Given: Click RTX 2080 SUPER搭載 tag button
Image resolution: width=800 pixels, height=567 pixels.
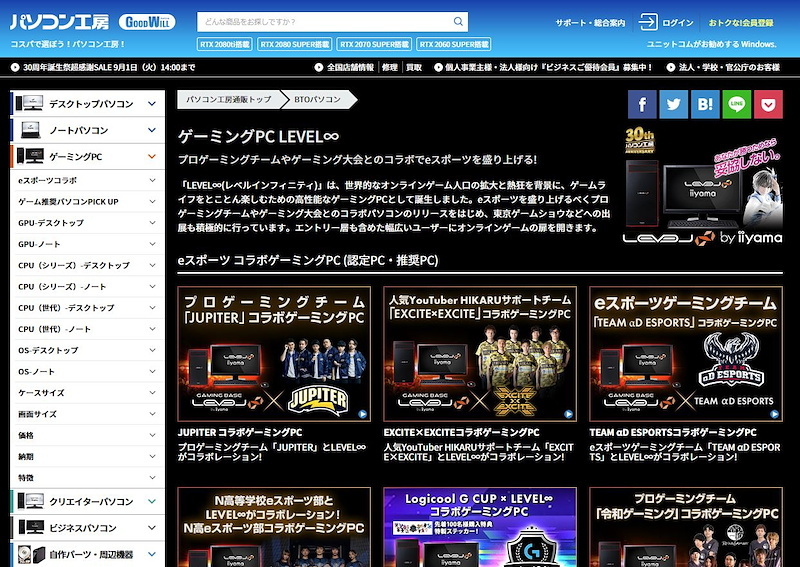Looking at the screenshot, I should pos(294,44).
